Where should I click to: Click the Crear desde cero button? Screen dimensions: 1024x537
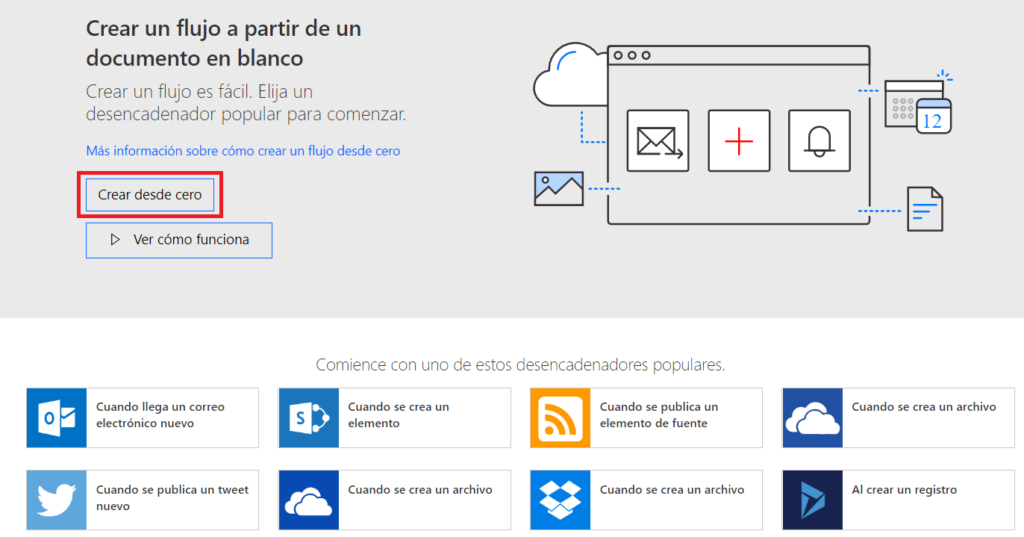click(x=150, y=195)
